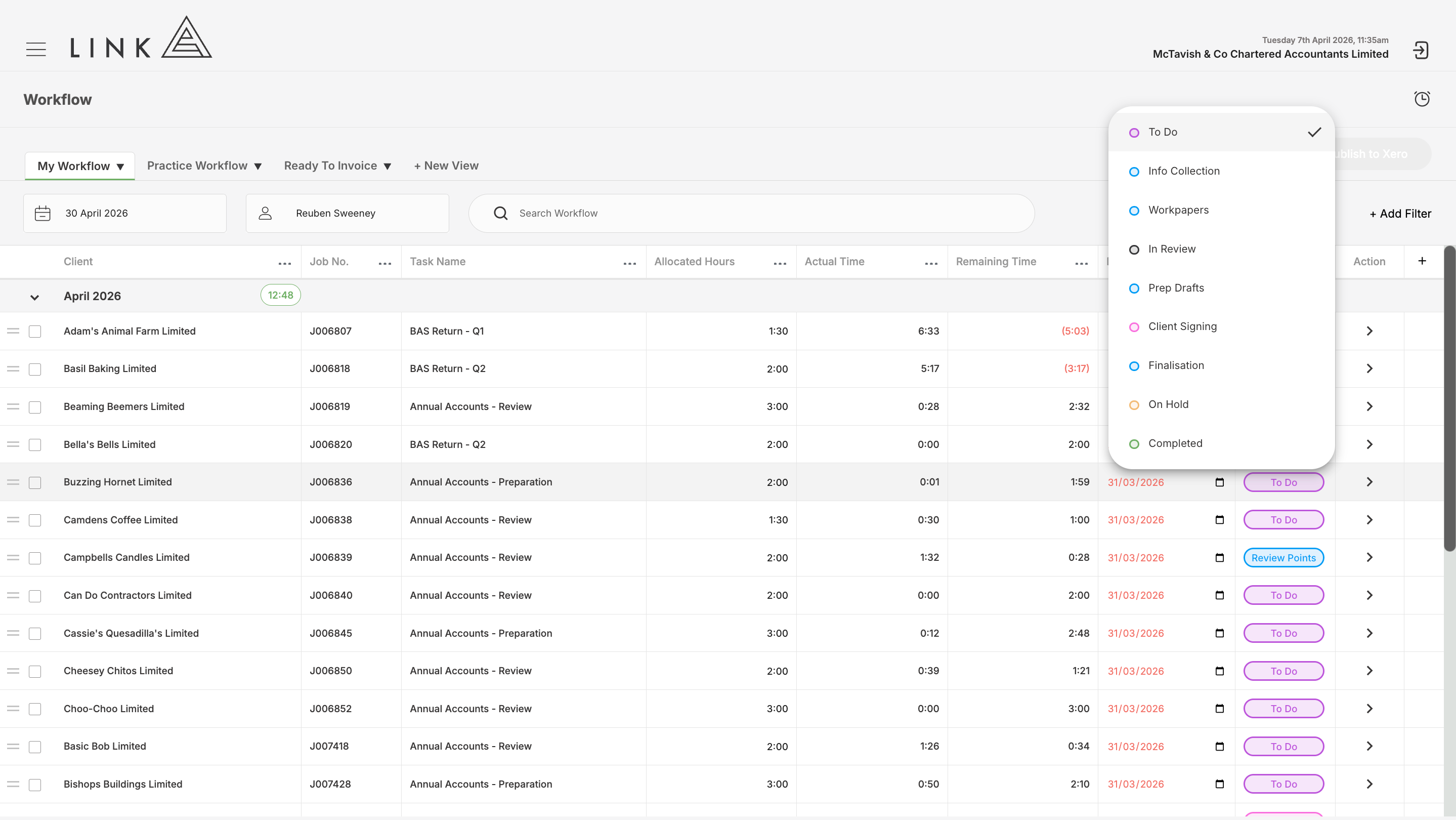Screen dimensions: 1456x820
Task: Open status dropdown for Can Do Contractors
Action: coord(1283,595)
